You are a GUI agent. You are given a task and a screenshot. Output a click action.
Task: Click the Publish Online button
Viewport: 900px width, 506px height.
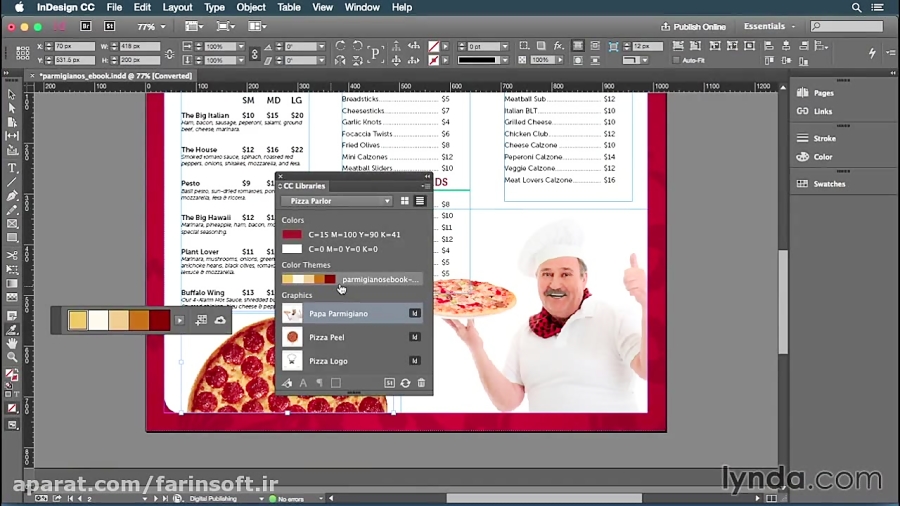pyautogui.click(x=693, y=26)
